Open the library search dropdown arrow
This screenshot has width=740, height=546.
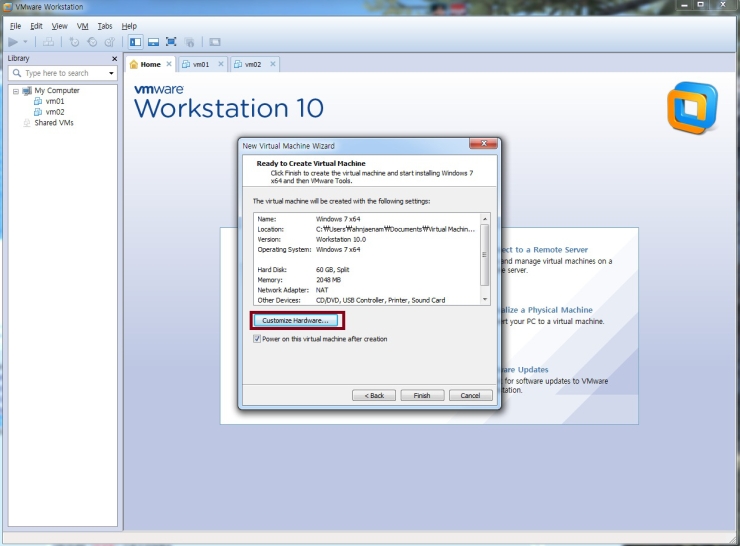tap(111, 73)
